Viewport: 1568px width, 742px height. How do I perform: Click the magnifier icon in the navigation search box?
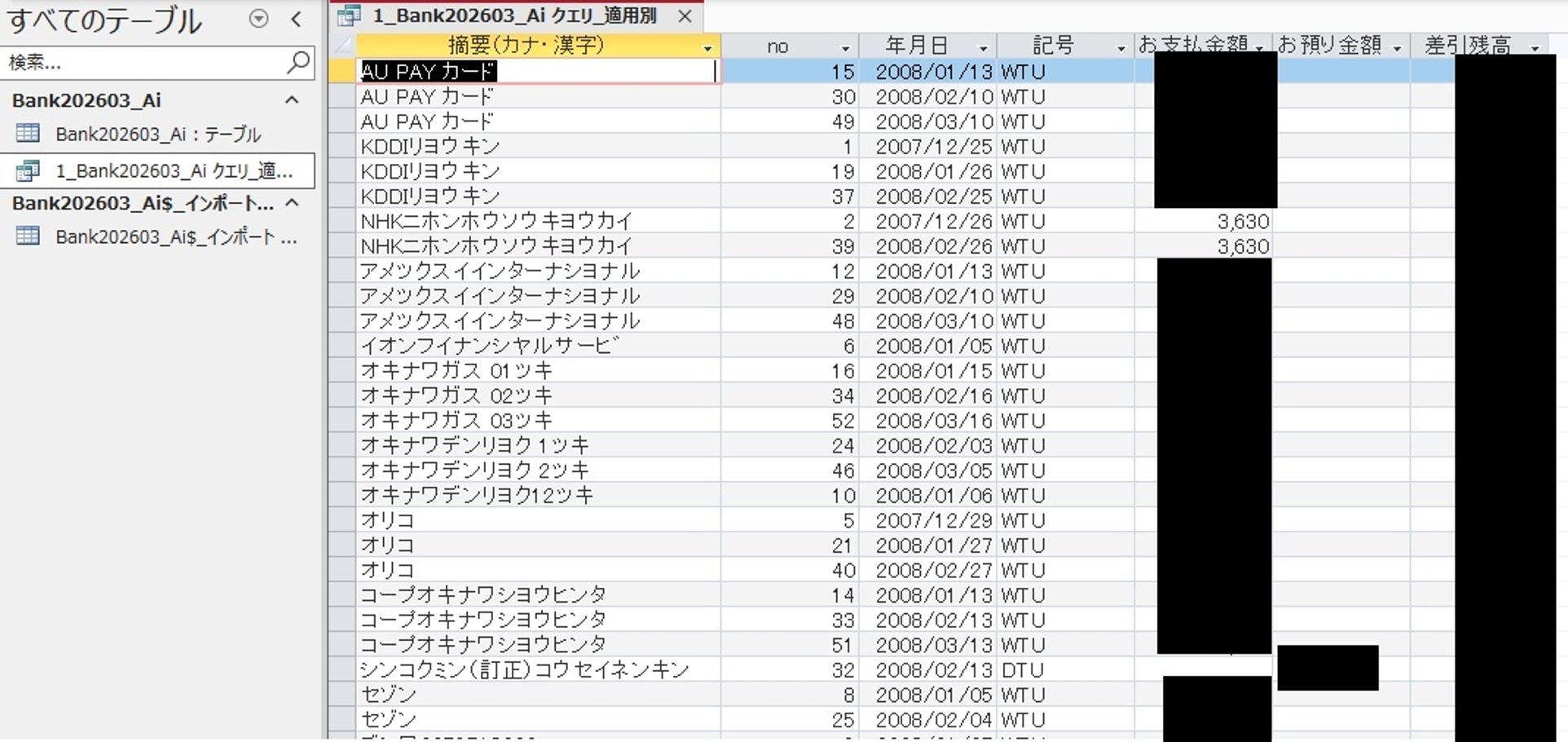pos(299,62)
